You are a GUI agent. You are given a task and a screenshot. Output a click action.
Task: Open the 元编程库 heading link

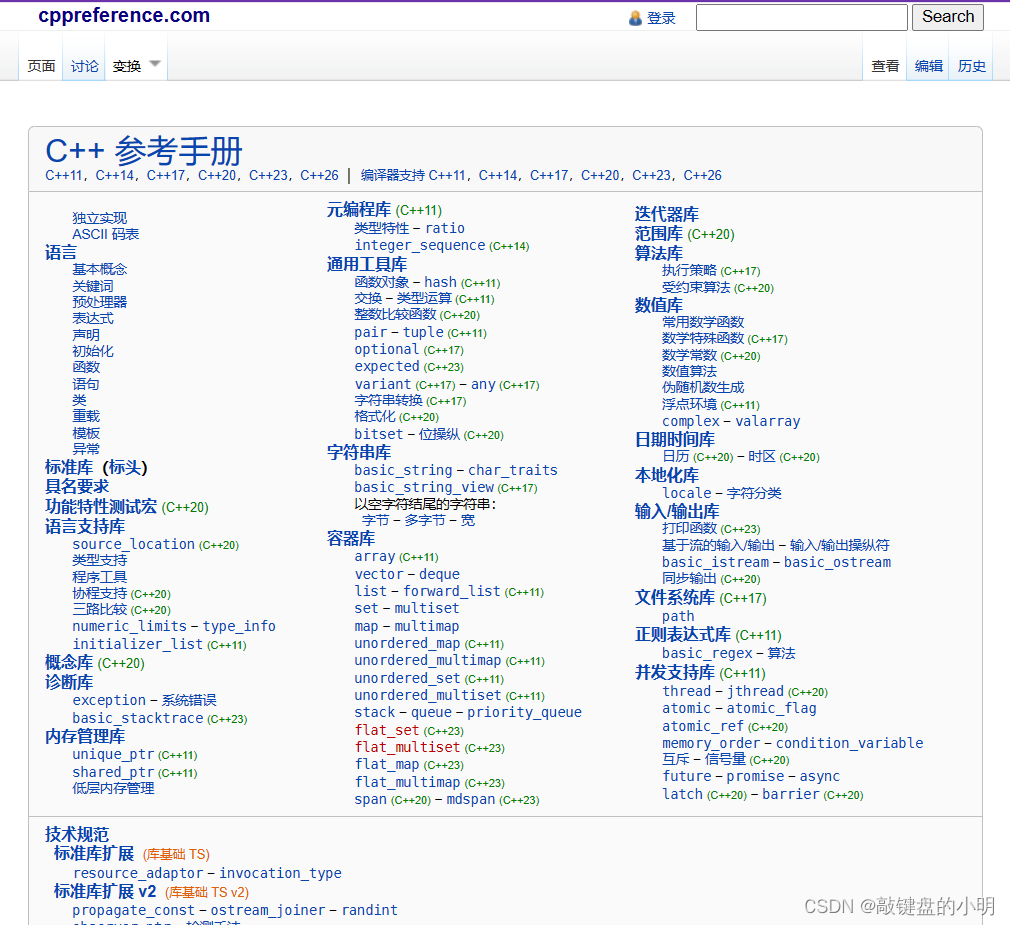(359, 209)
